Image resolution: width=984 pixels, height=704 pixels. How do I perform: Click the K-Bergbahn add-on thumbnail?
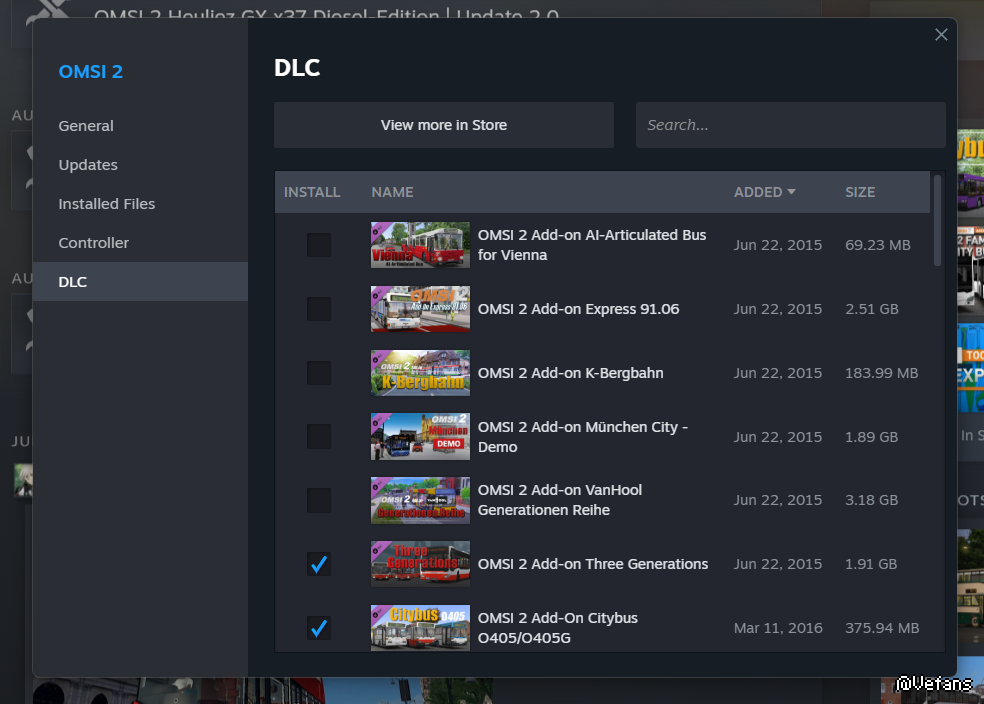pyautogui.click(x=420, y=373)
